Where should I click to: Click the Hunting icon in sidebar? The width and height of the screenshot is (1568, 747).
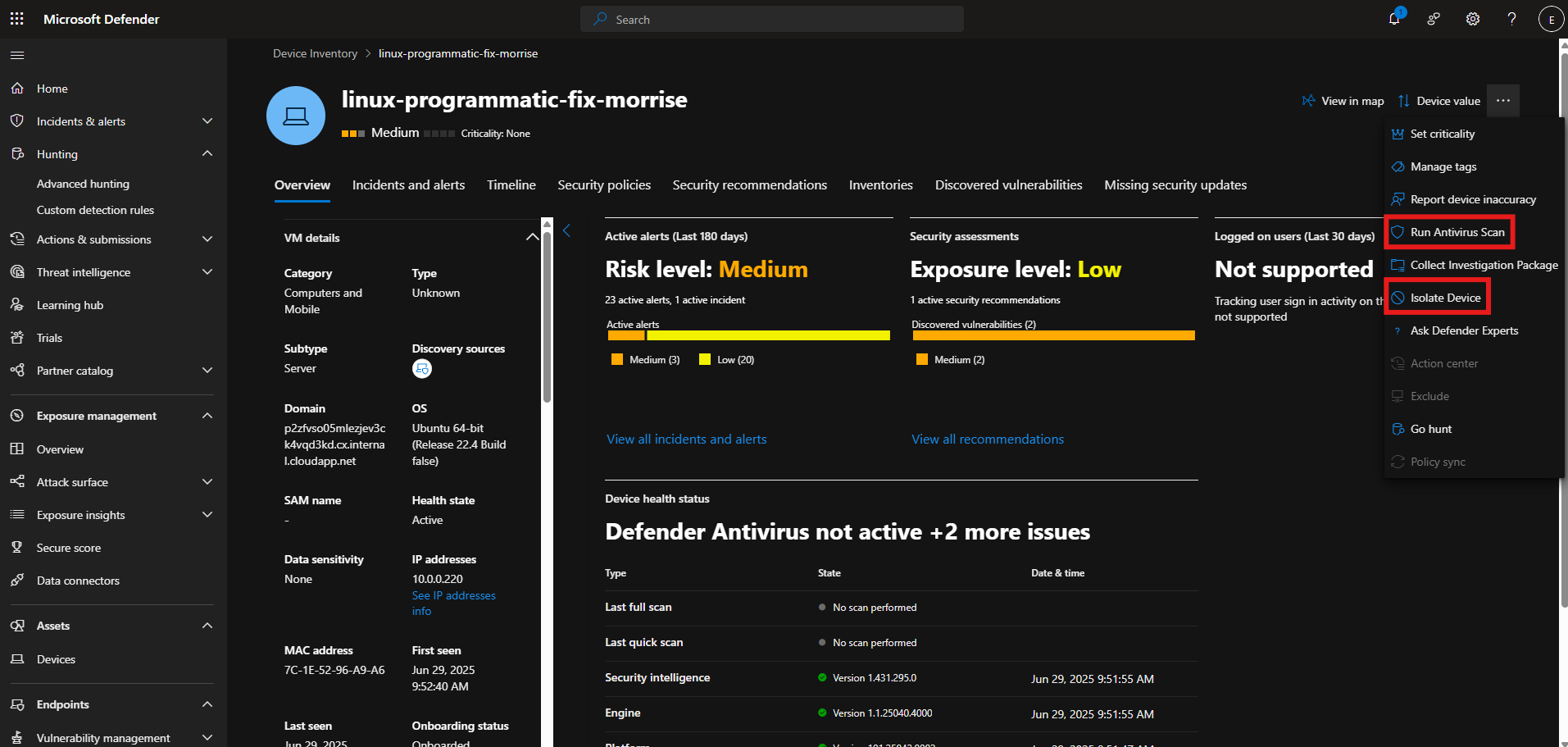tap(17, 153)
